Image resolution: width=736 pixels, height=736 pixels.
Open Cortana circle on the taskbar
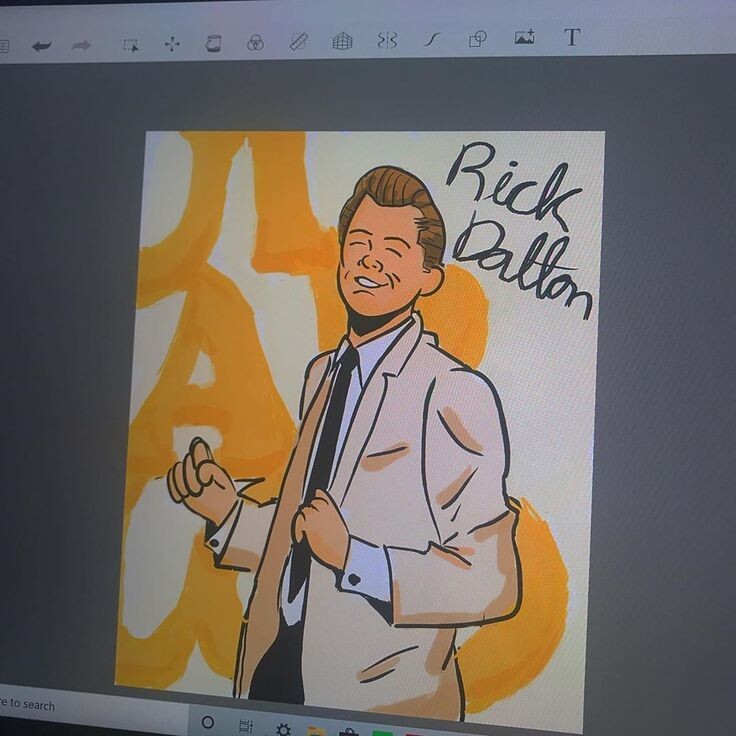[207, 722]
